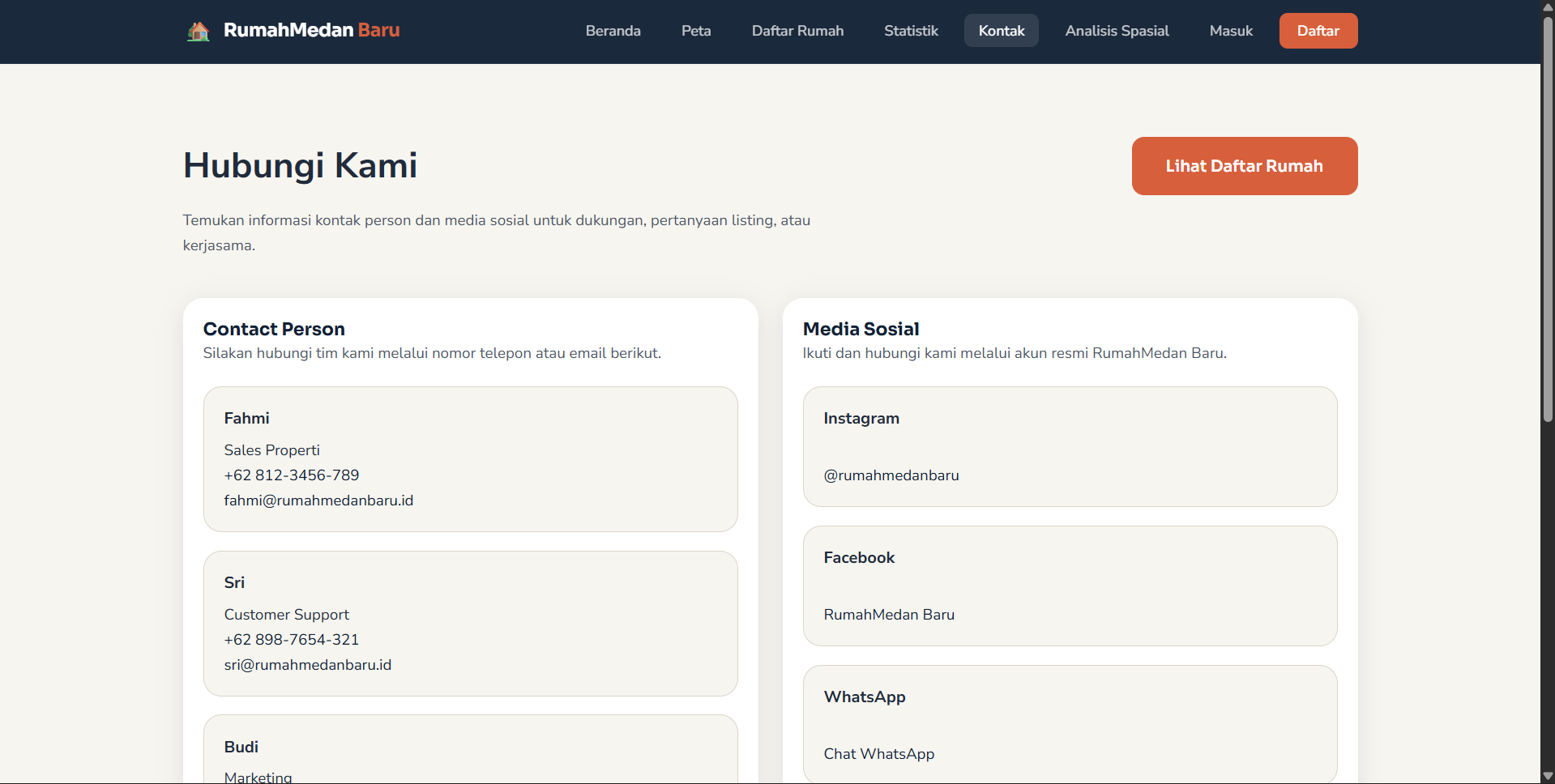Open the Peta navigation item
This screenshot has height=784, width=1555.
[696, 31]
